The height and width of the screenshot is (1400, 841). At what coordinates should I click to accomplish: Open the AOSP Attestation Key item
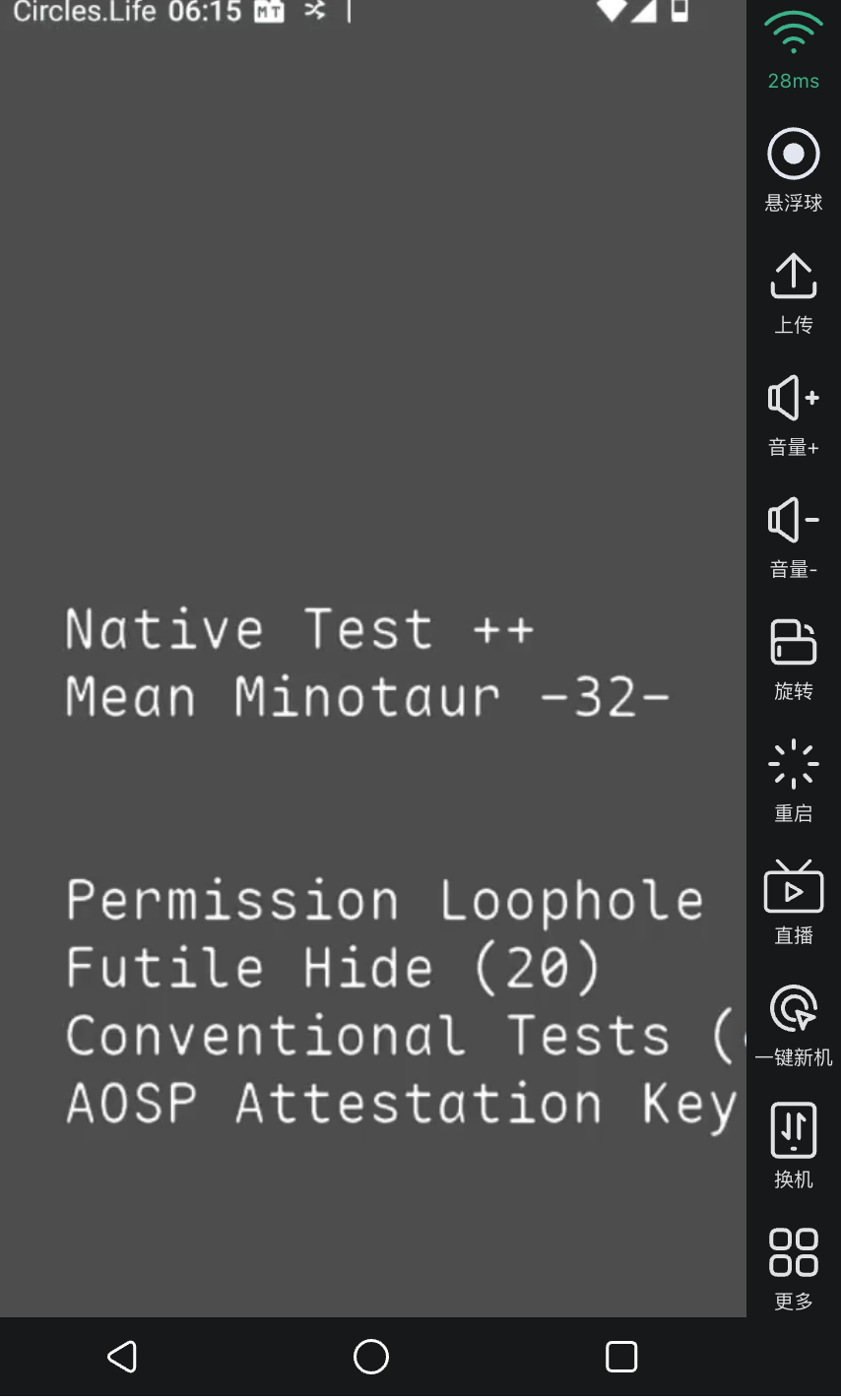[399, 1104]
